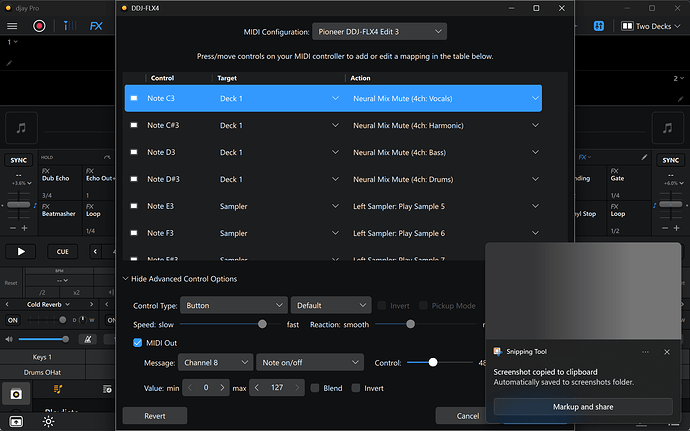Image resolution: width=690 pixels, height=431 pixels.
Task: Enable the Blend checkbox
Action: point(315,387)
